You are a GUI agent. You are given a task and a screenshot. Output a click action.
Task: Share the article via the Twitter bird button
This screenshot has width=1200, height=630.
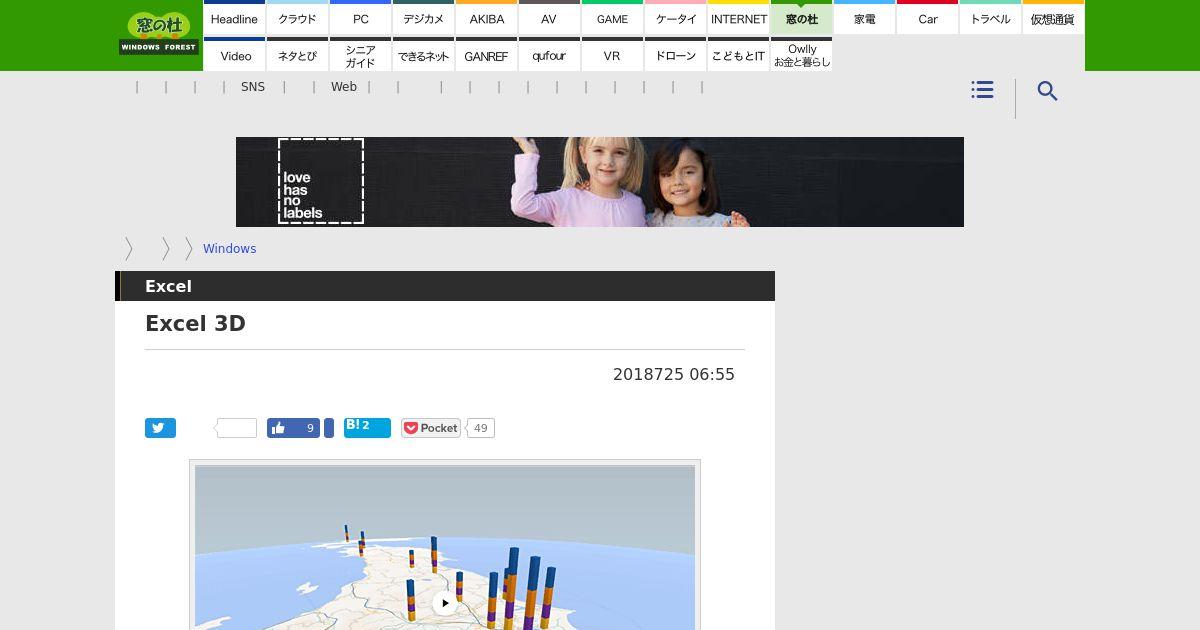click(x=160, y=428)
